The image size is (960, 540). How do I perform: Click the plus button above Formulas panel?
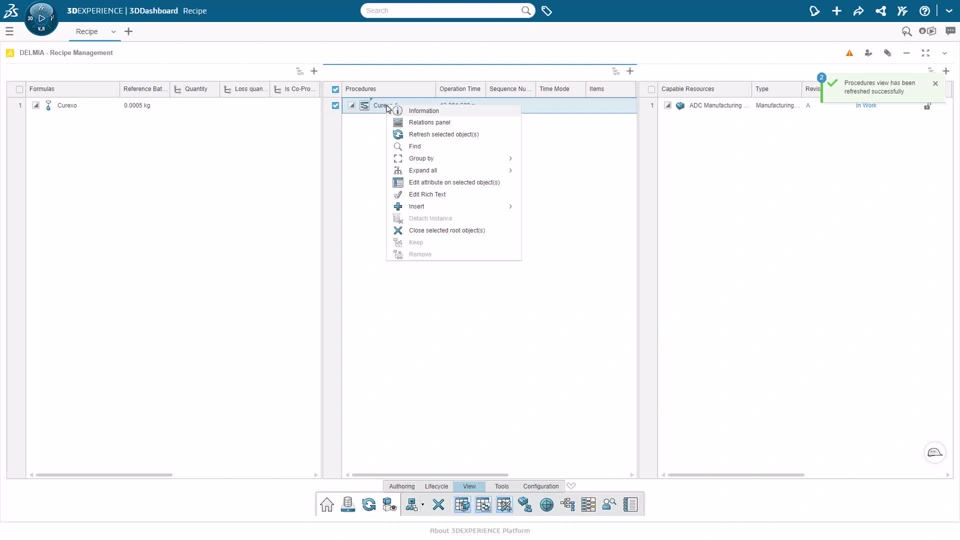[314, 71]
